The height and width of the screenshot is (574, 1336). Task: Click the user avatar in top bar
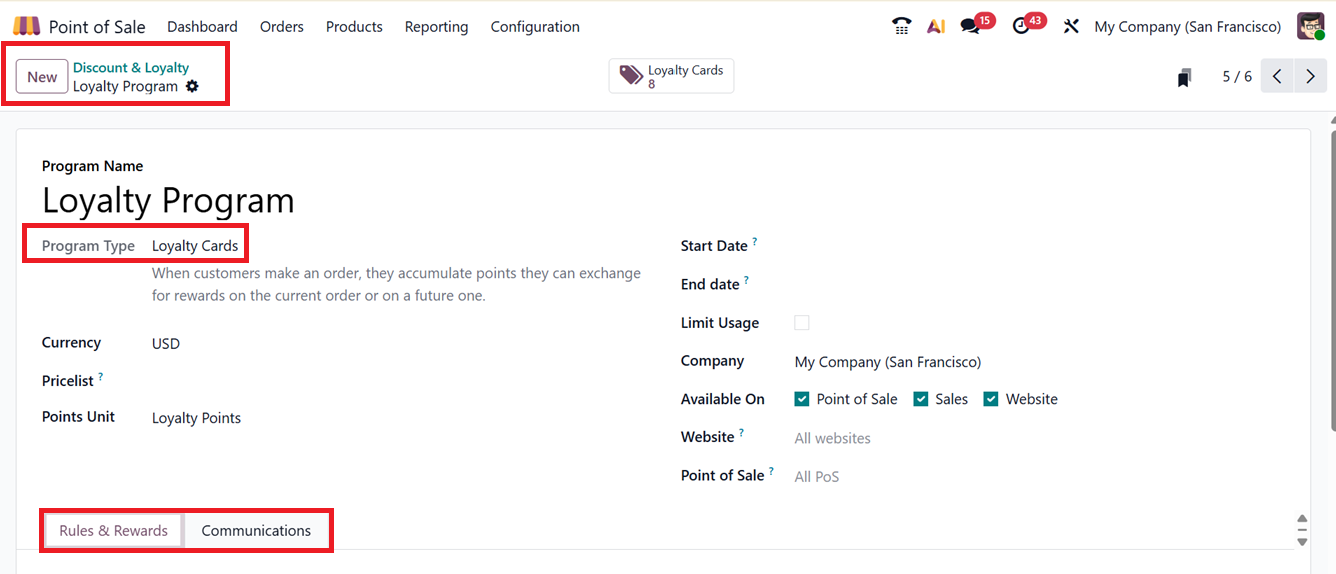(1310, 27)
